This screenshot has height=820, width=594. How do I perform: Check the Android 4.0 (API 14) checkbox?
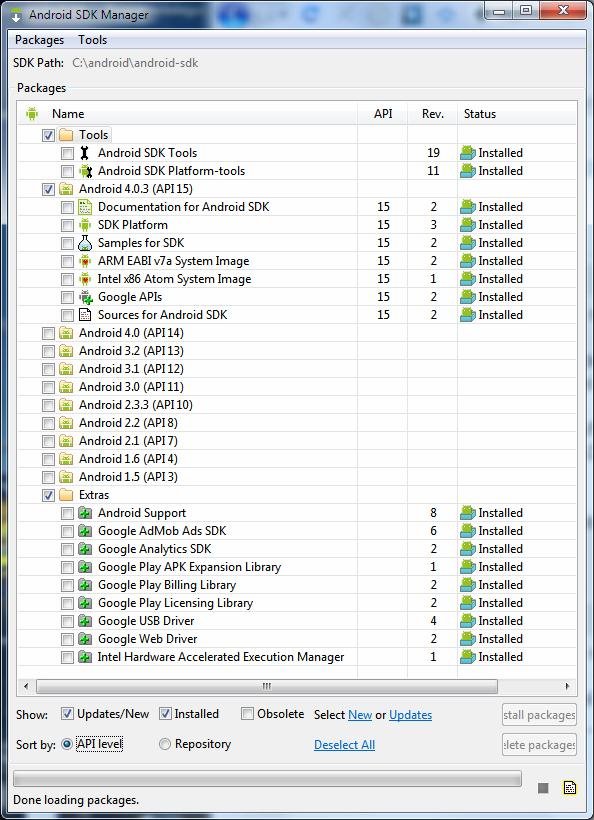48,333
